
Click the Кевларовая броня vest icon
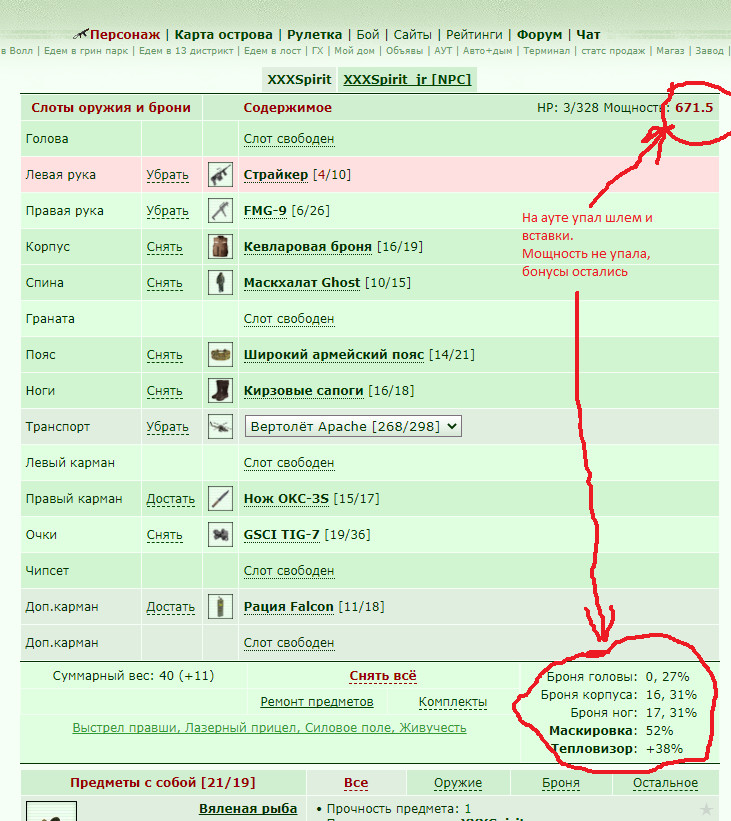coord(220,247)
